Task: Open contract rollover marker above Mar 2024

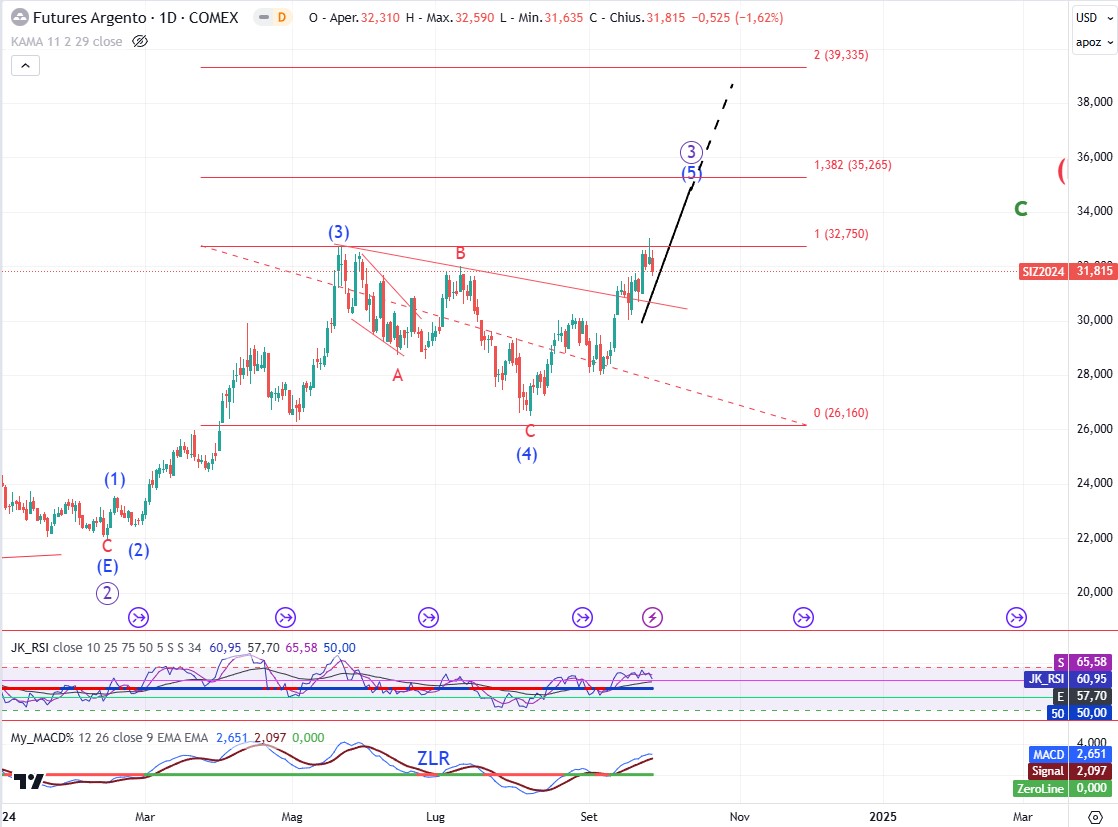Action: tap(138, 617)
